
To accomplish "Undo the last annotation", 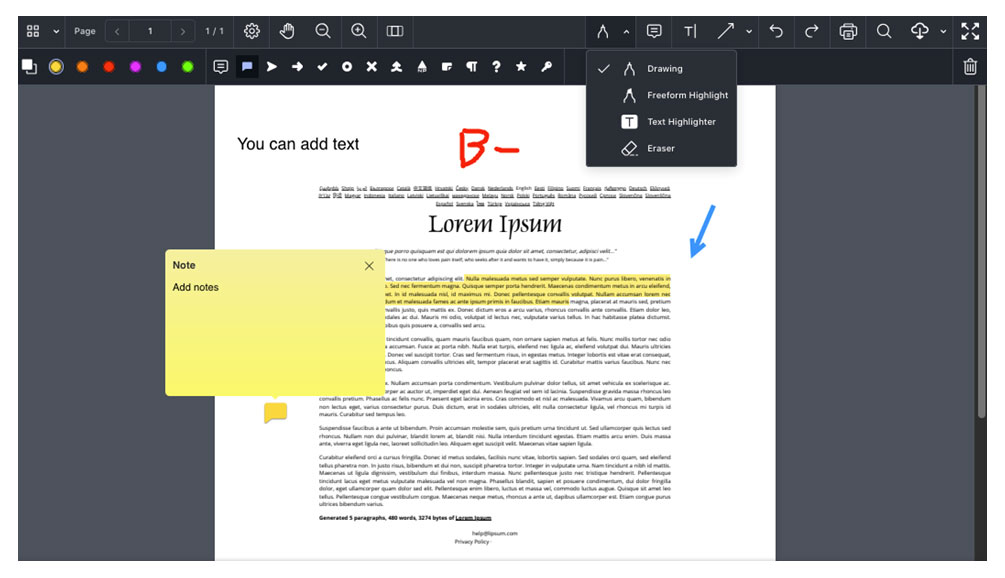I will coord(776,31).
